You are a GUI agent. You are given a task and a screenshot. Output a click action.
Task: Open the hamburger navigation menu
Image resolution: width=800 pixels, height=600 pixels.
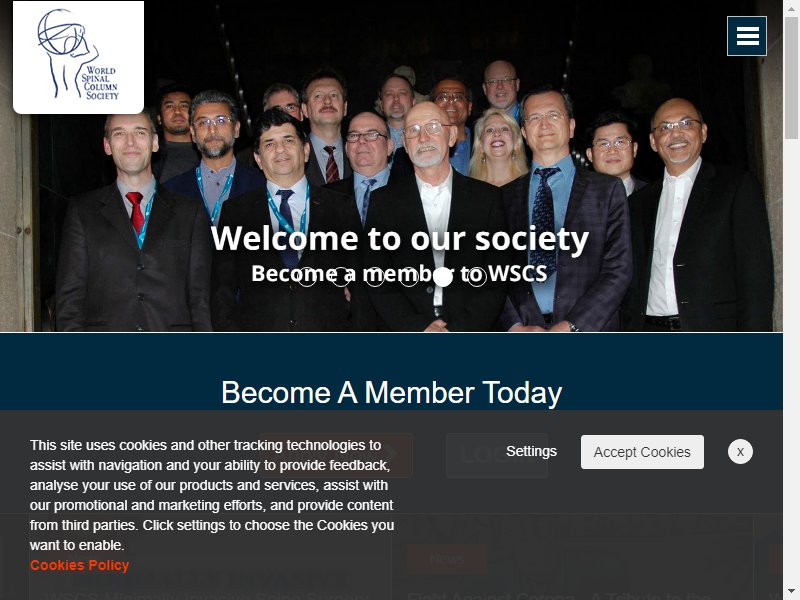(x=746, y=36)
